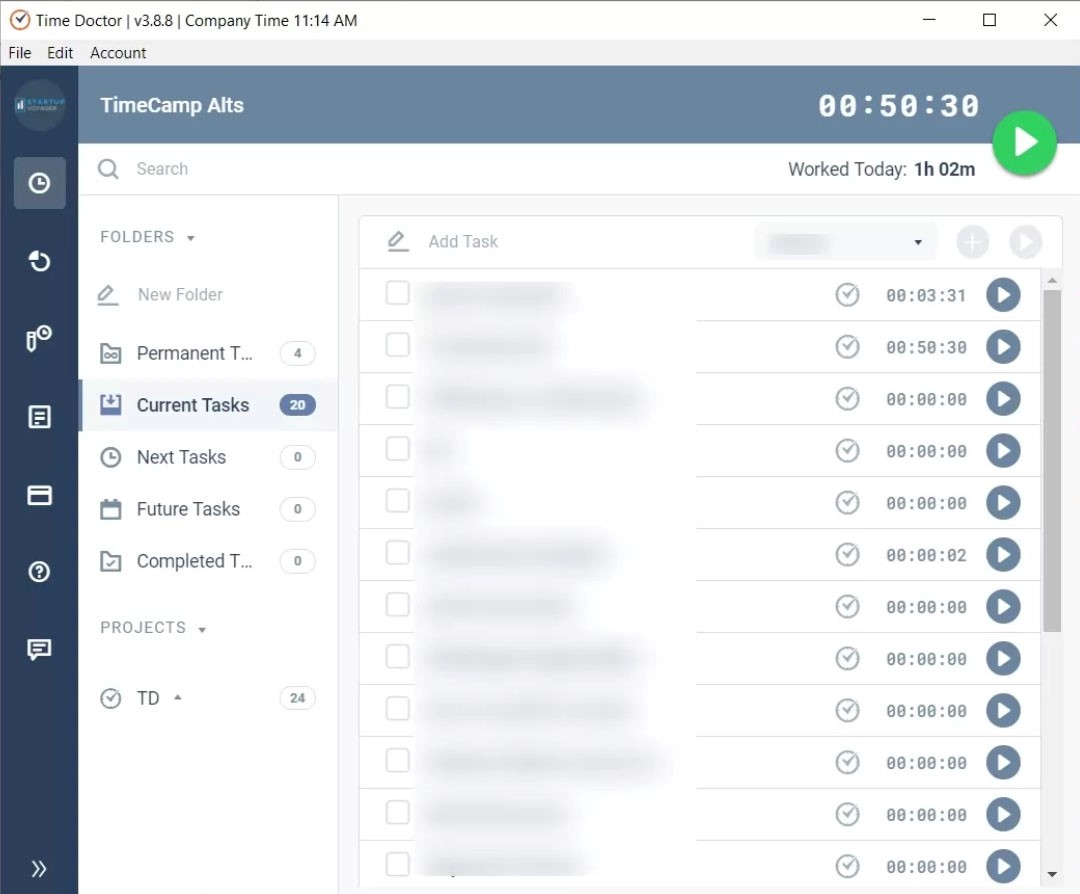Maximize the Time Doctor window
This screenshot has width=1080, height=894.
coord(989,20)
